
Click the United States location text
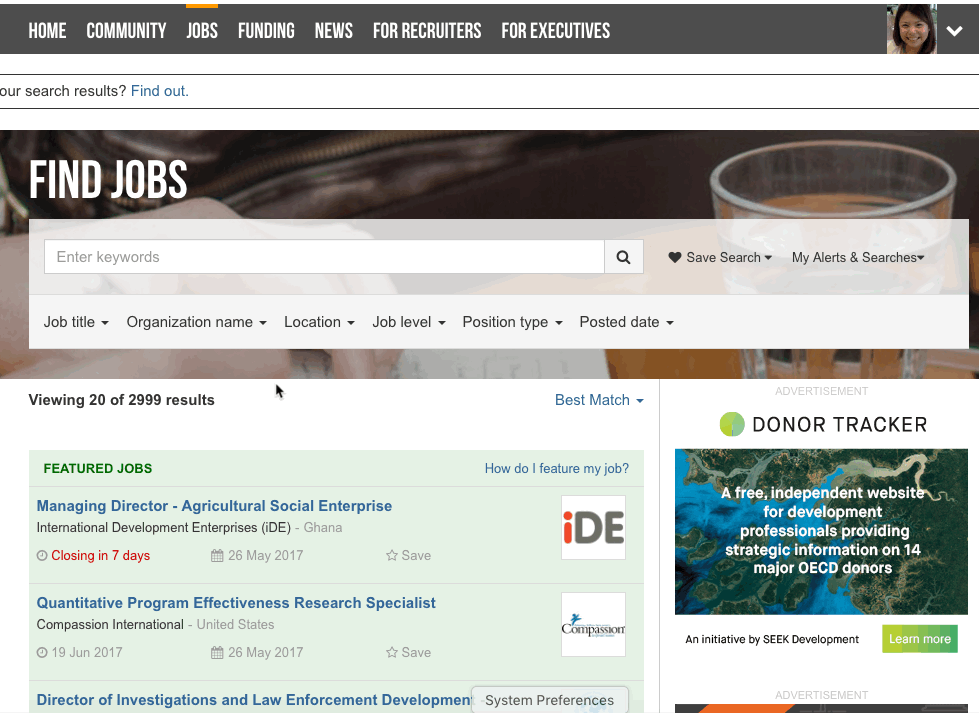pyautogui.click(x=235, y=624)
